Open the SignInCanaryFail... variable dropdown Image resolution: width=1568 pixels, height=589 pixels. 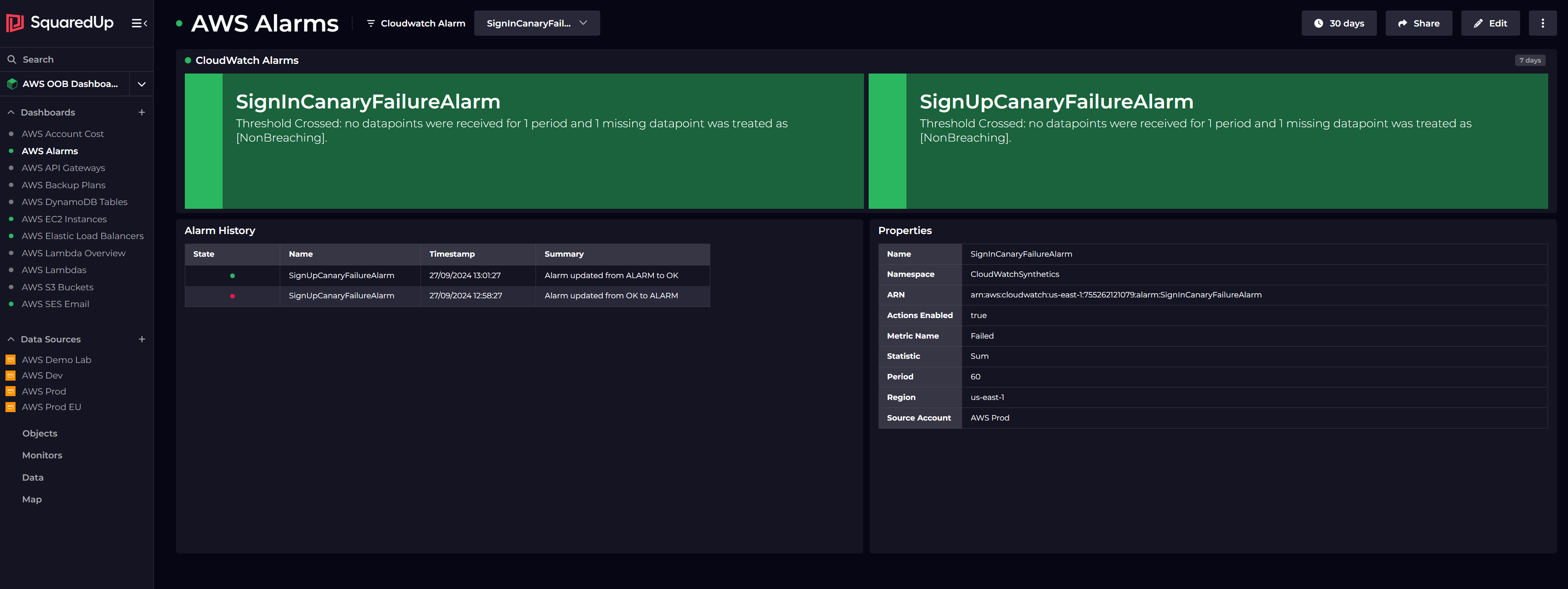coord(537,23)
